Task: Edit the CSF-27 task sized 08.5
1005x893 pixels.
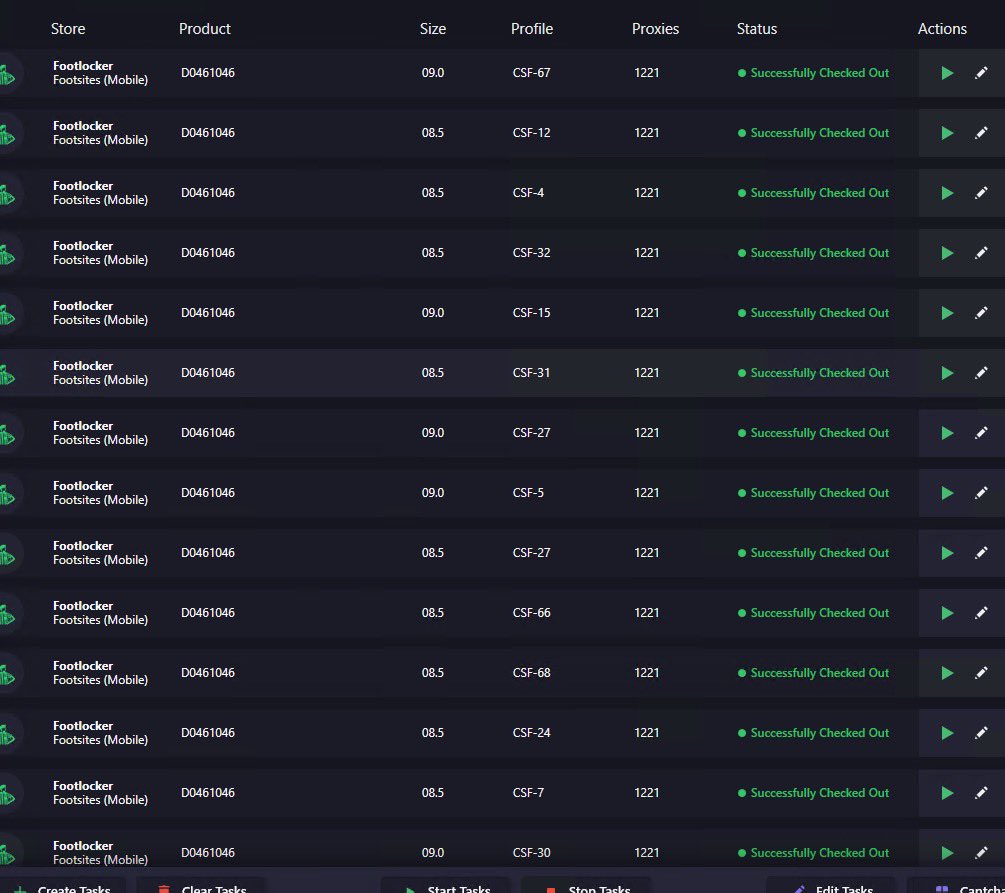Action: click(981, 553)
